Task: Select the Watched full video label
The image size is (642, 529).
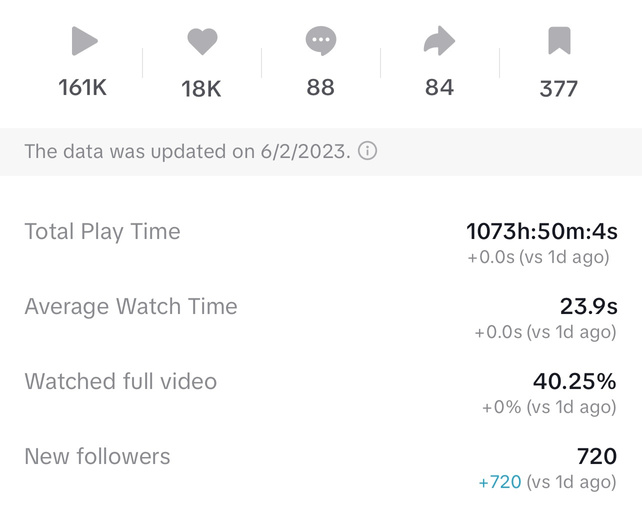Action: (120, 382)
